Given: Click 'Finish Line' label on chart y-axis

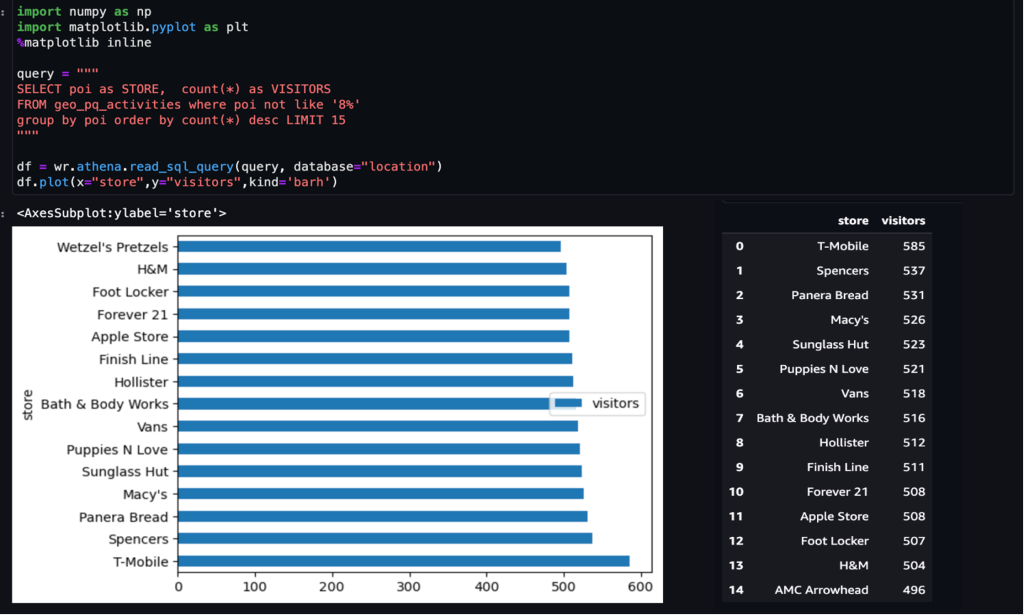Looking at the screenshot, I should (x=133, y=359).
